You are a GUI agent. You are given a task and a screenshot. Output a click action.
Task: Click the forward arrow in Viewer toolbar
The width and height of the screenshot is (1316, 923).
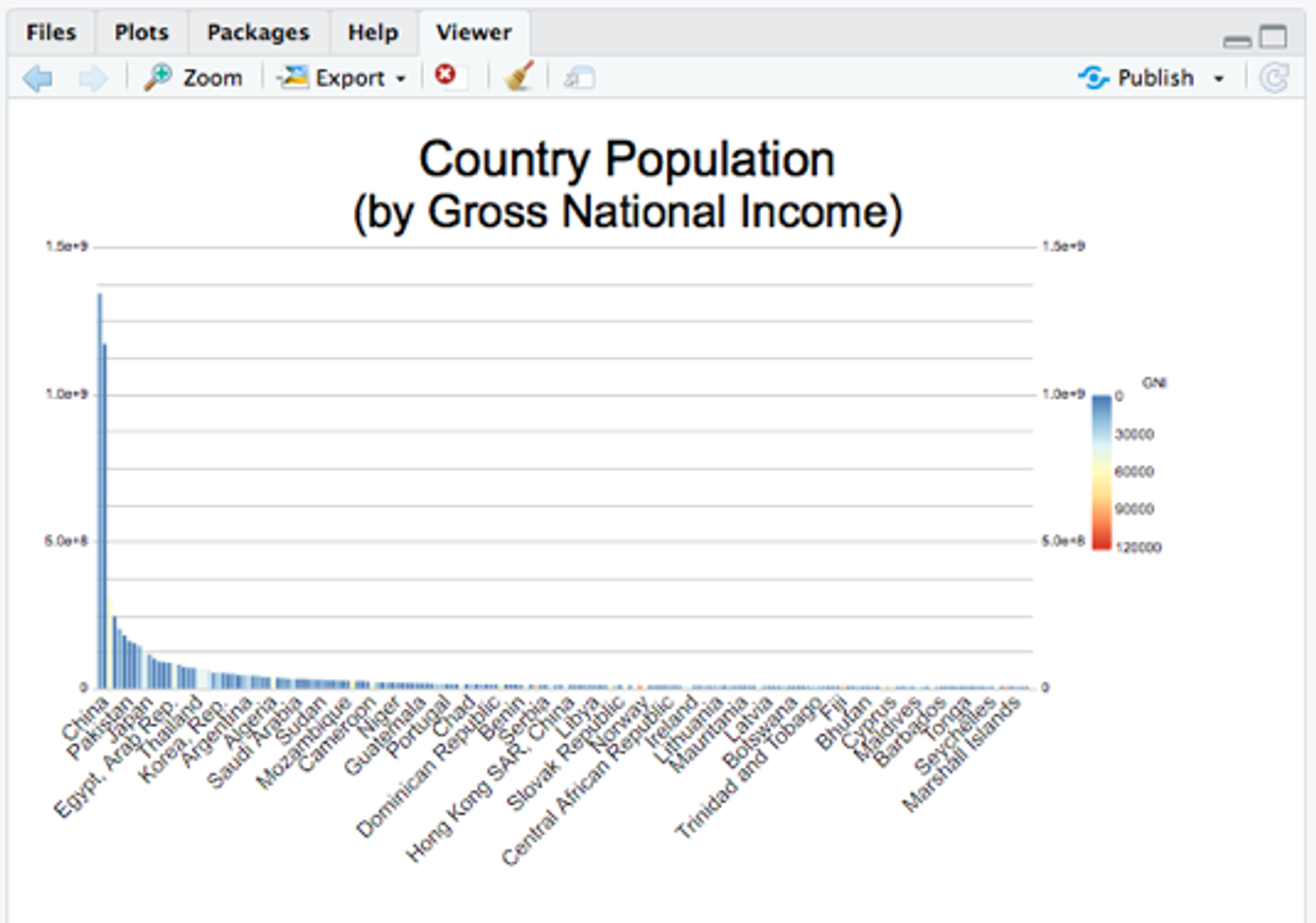pyautogui.click(x=93, y=78)
